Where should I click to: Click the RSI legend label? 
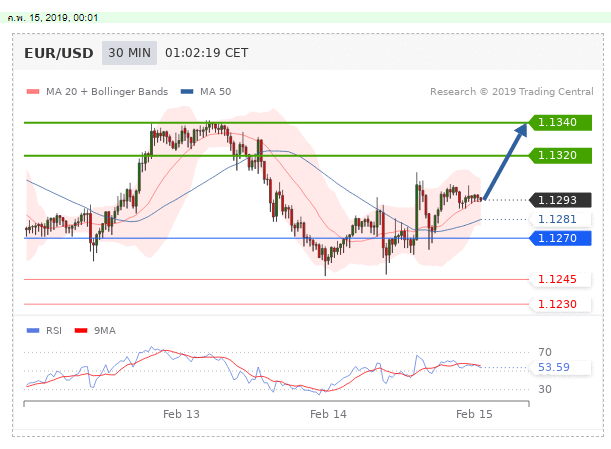[x=54, y=331]
